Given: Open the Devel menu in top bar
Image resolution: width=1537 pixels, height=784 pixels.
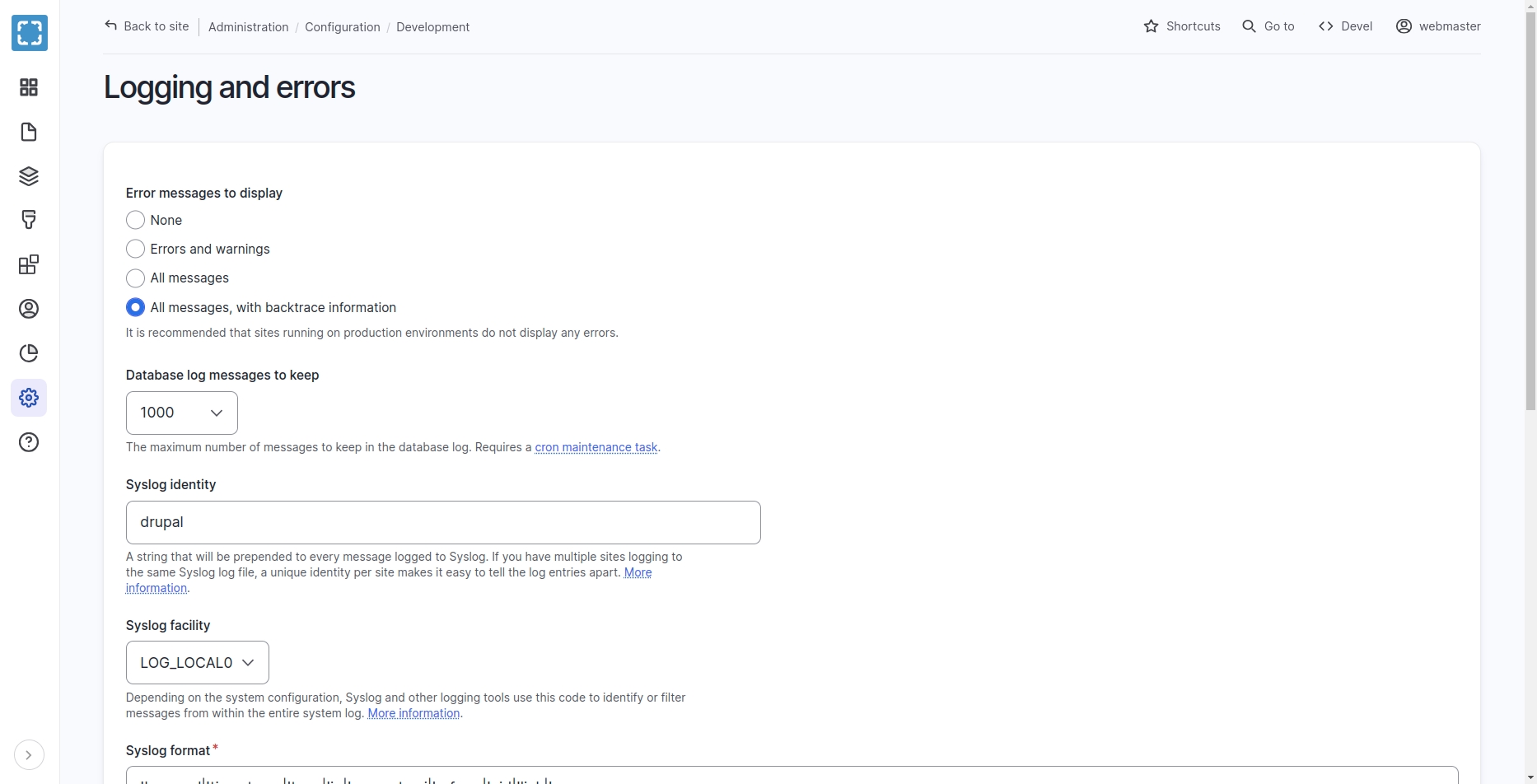Looking at the screenshot, I should (1345, 26).
